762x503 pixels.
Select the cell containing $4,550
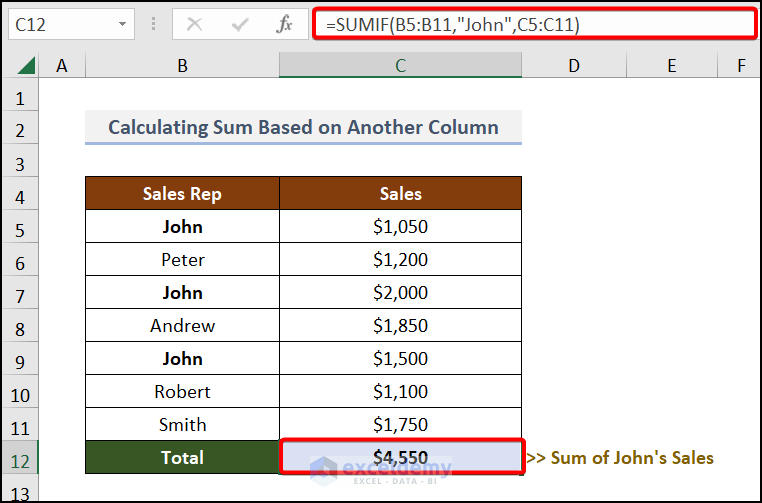[400, 458]
